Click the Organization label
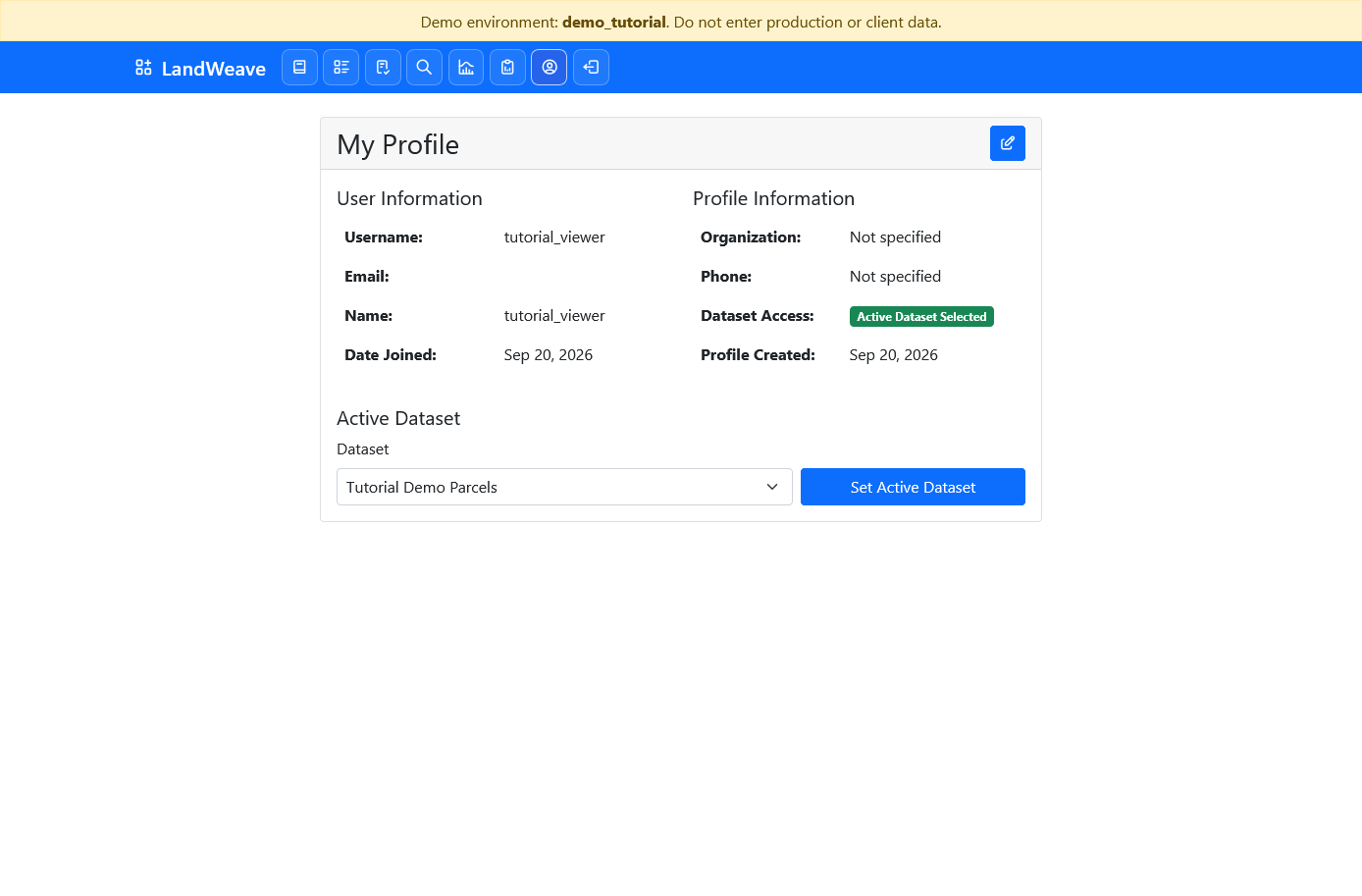Image resolution: width=1362 pixels, height=896 pixels. click(x=751, y=237)
